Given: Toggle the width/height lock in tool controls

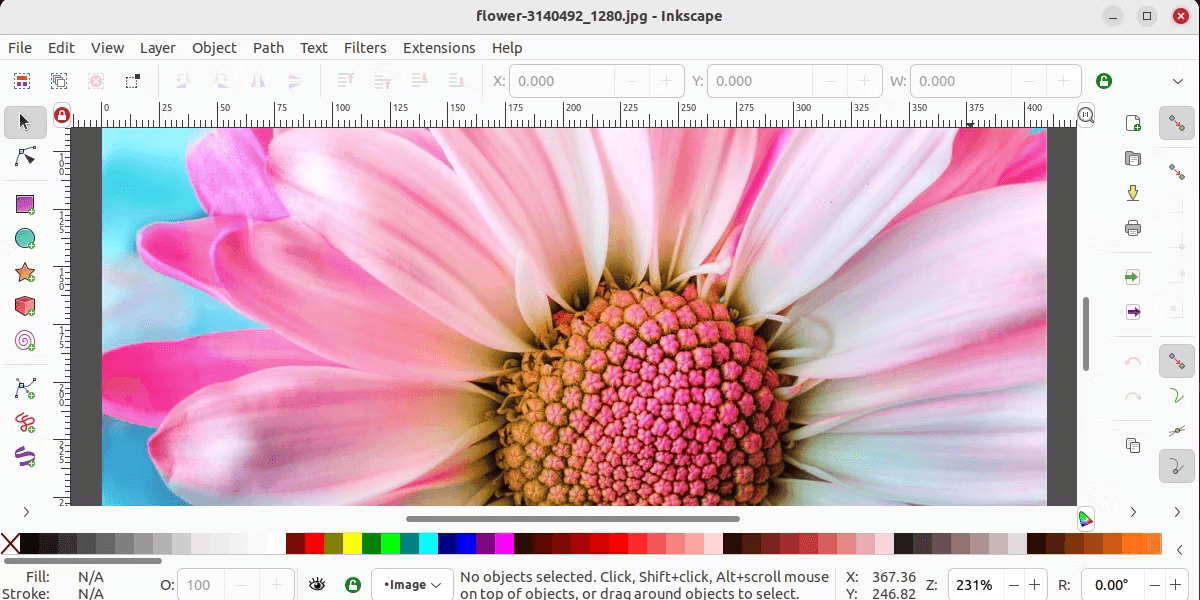Looking at the screenshot, I should (x=1104, y=81).
